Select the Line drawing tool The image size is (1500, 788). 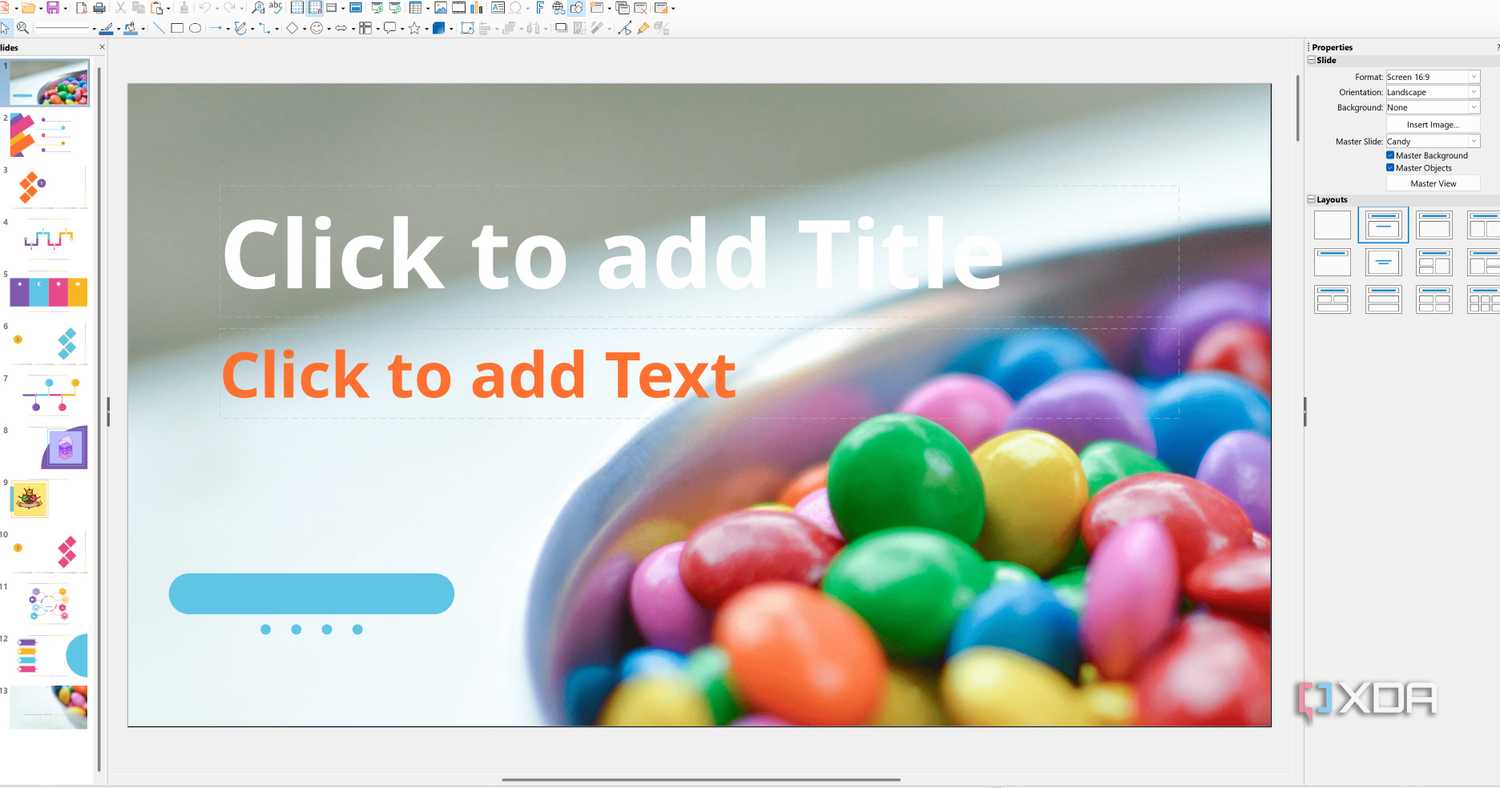(x=159, y=28)
